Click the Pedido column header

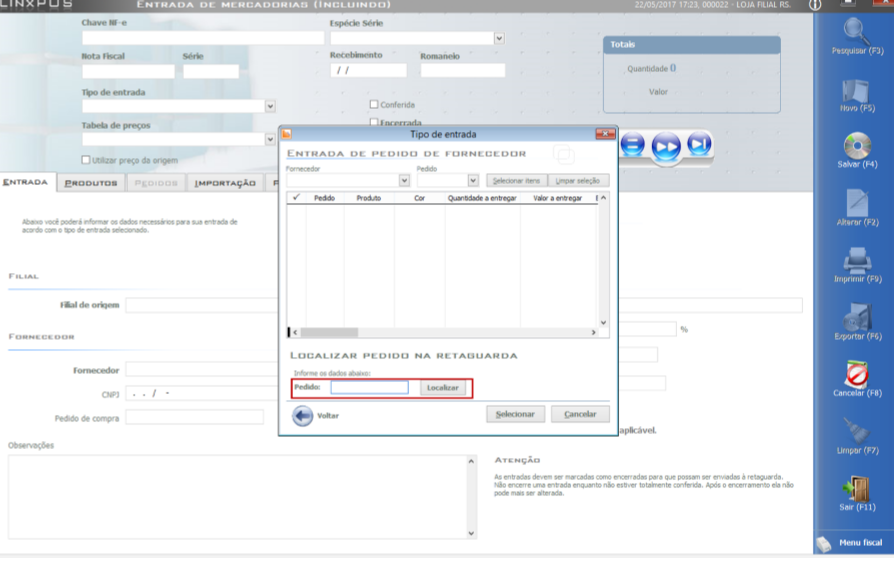pyautogui.click(x=324, y=198)
